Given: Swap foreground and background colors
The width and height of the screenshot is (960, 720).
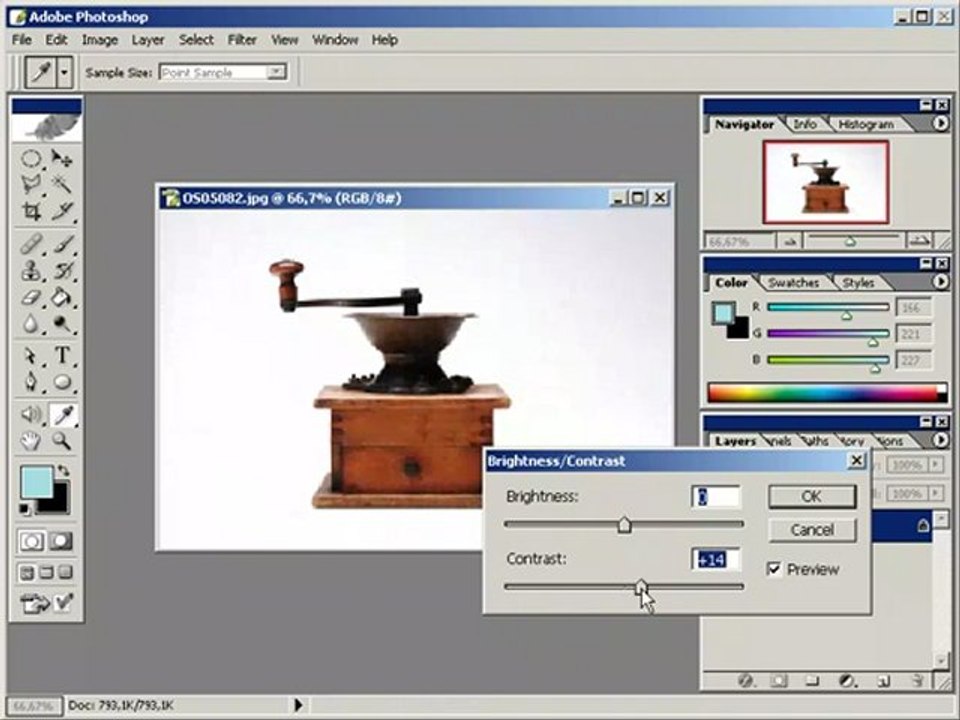Looking at the screenshot, I should [x=63, y=471].
